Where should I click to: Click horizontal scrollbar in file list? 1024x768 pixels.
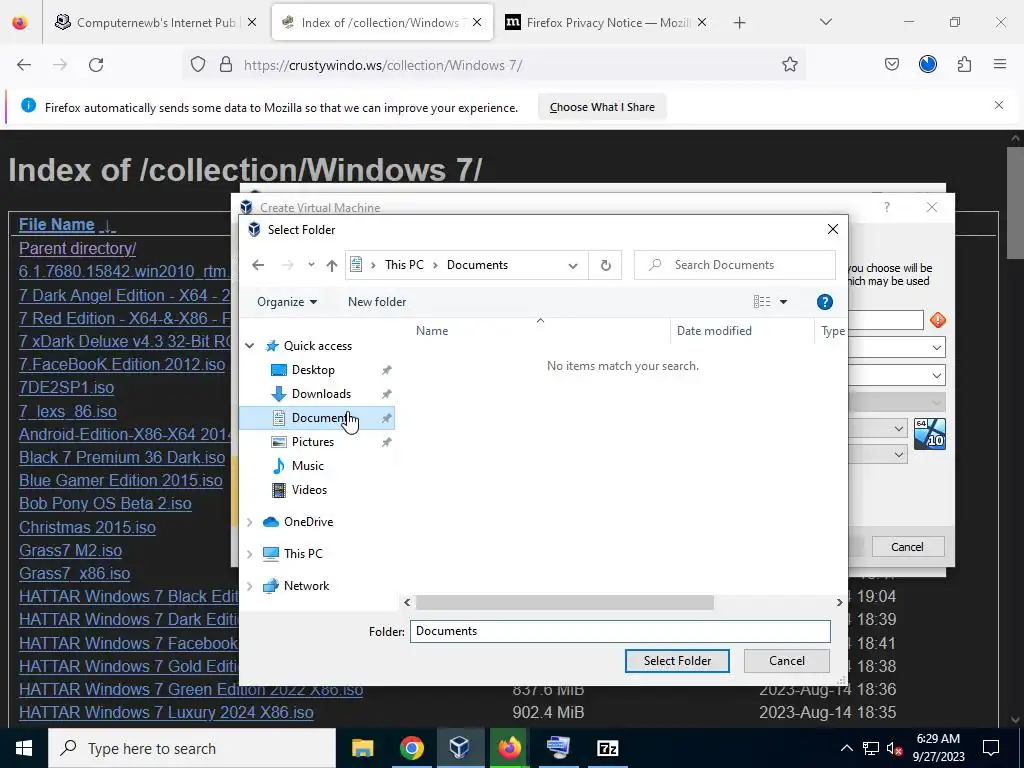click(565, 602)
